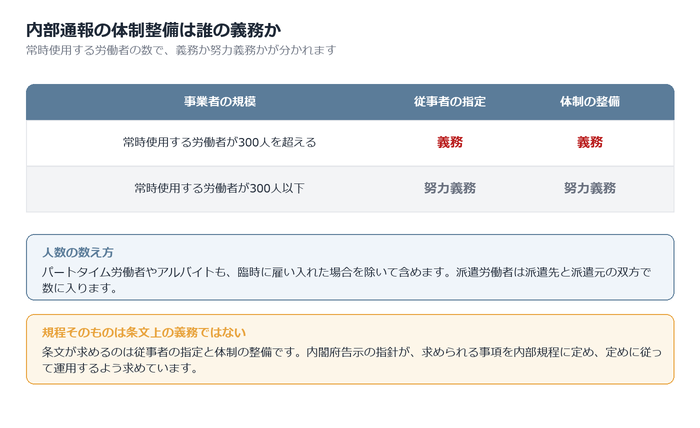Screen dimensions: 700x428
Task: Click red 義務 under 従事者の指定
Action: [450, 142]
